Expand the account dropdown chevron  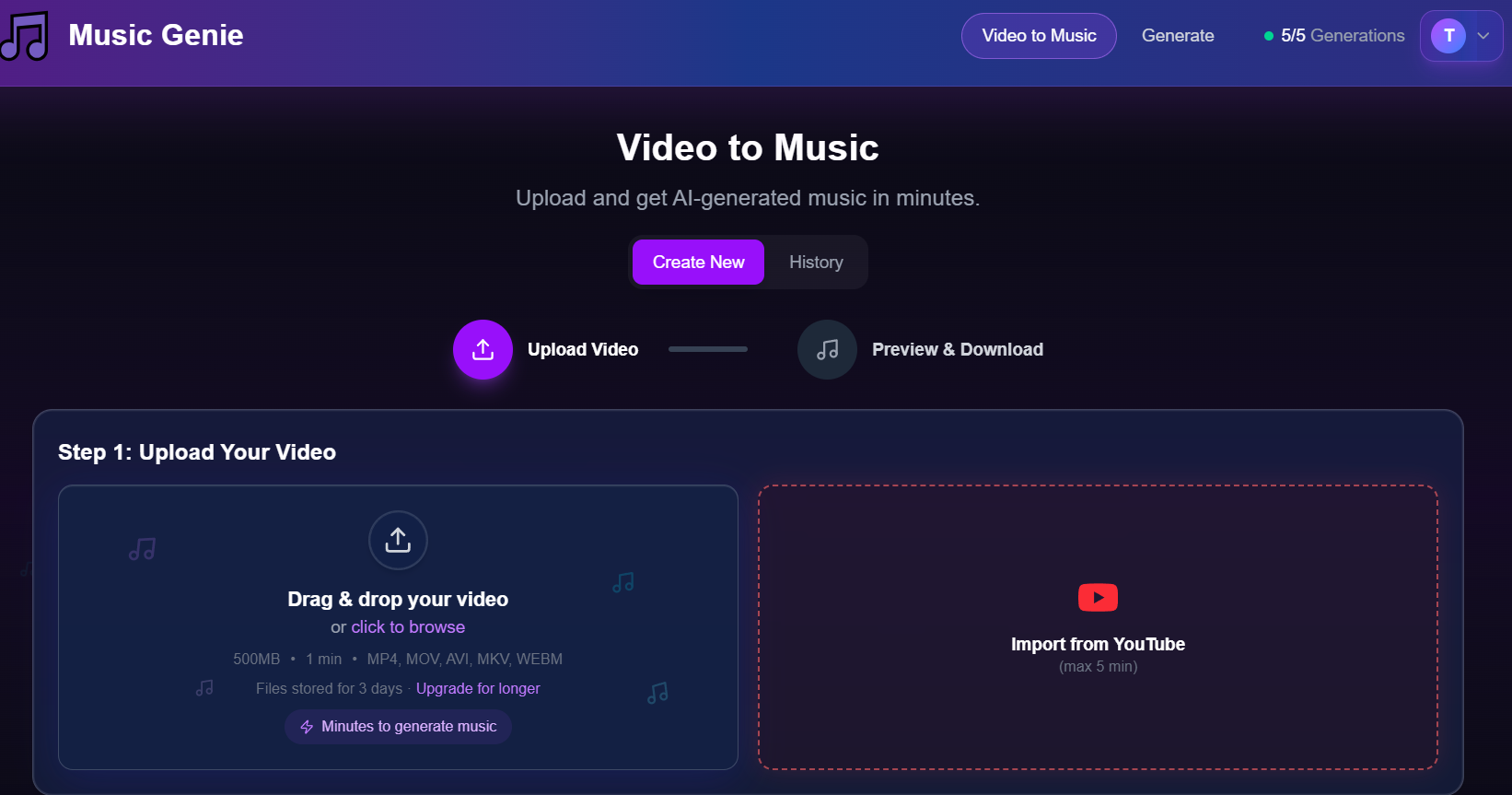click(1483, 36)
